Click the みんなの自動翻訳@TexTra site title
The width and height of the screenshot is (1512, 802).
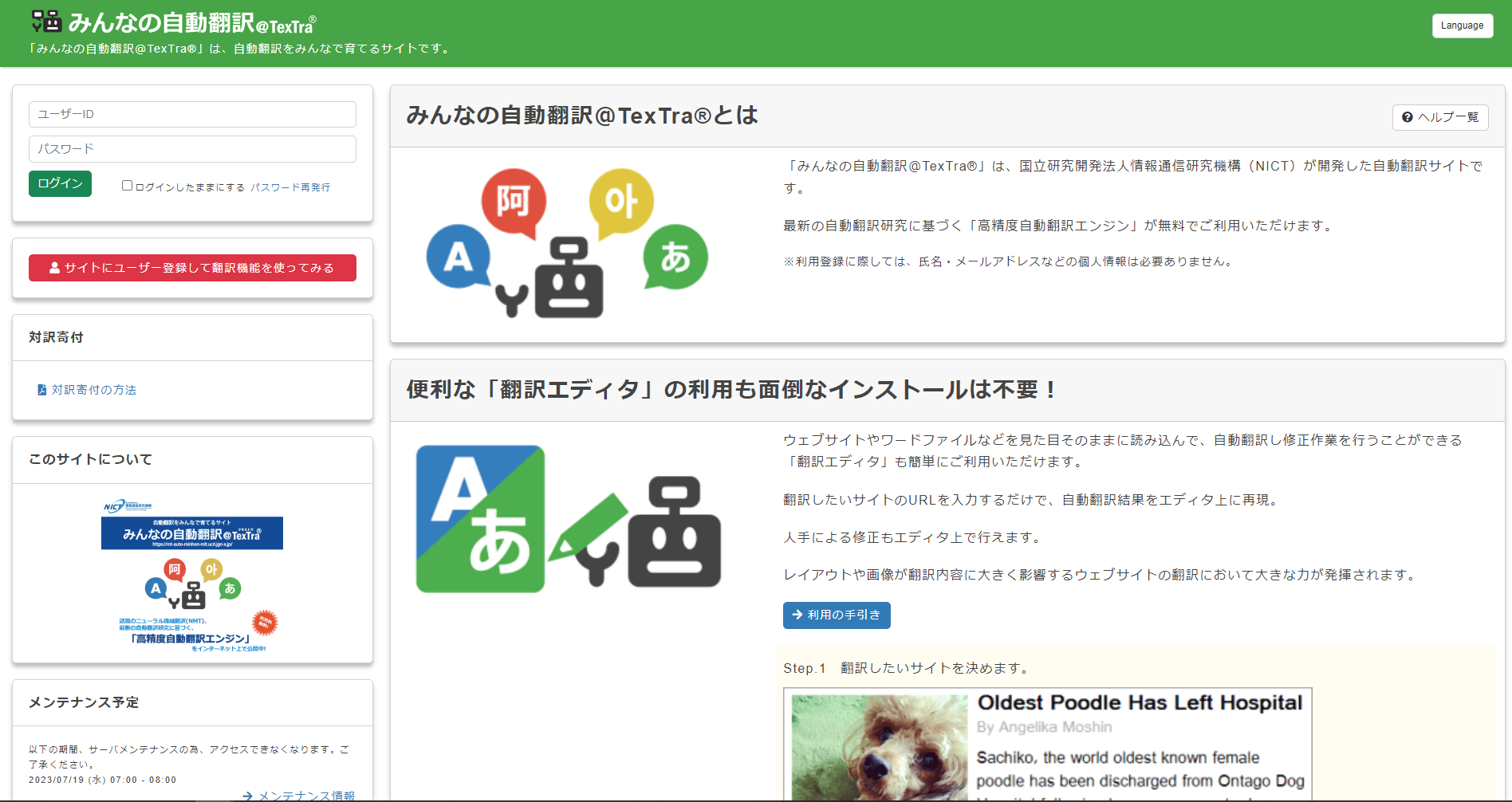pos(191,22)
